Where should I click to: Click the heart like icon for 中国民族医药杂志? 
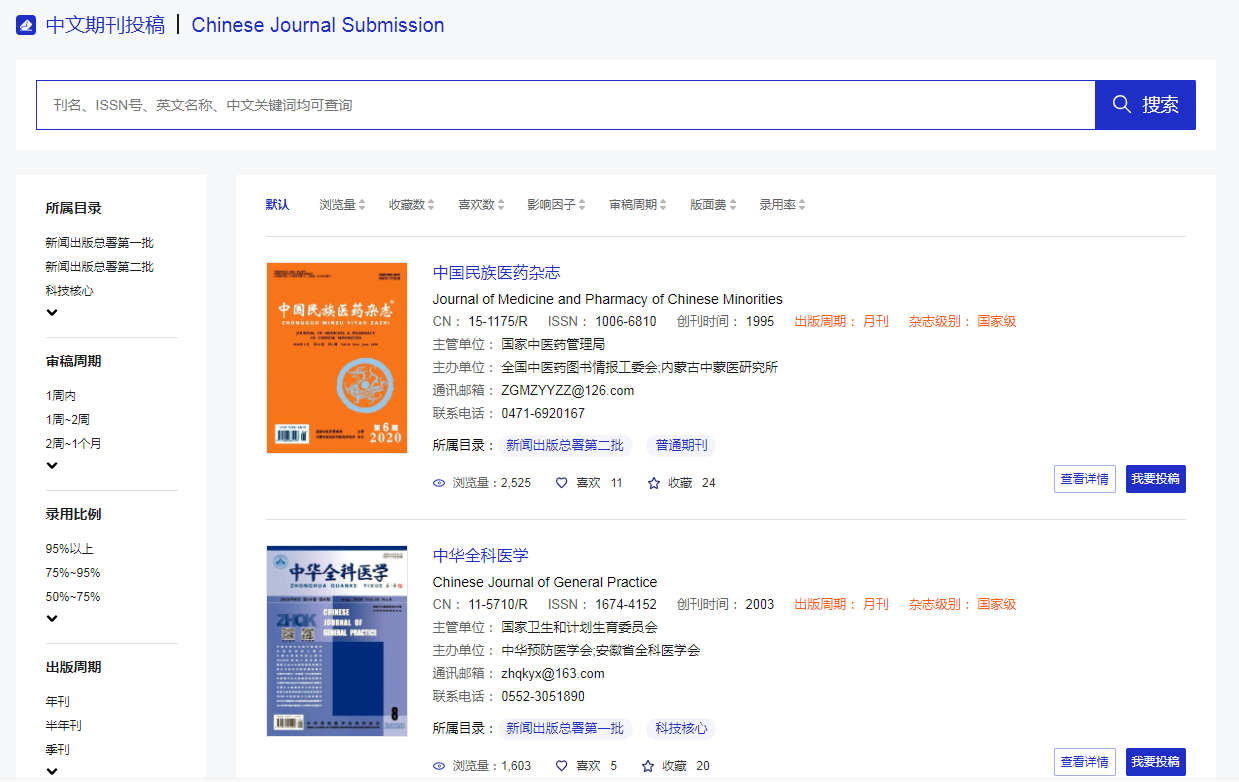click(562, 483)
